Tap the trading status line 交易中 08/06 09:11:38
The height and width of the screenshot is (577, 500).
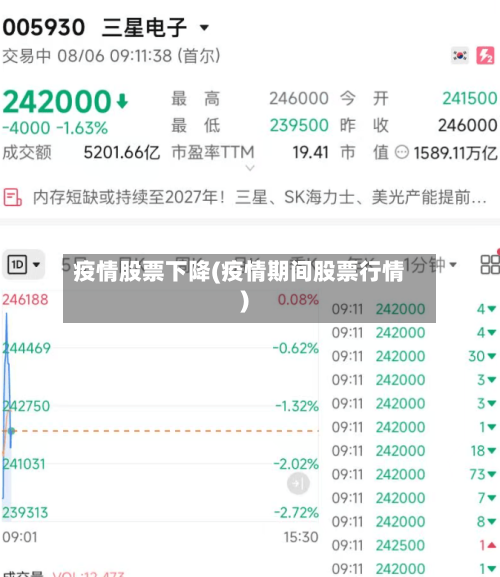click(111, 56)
